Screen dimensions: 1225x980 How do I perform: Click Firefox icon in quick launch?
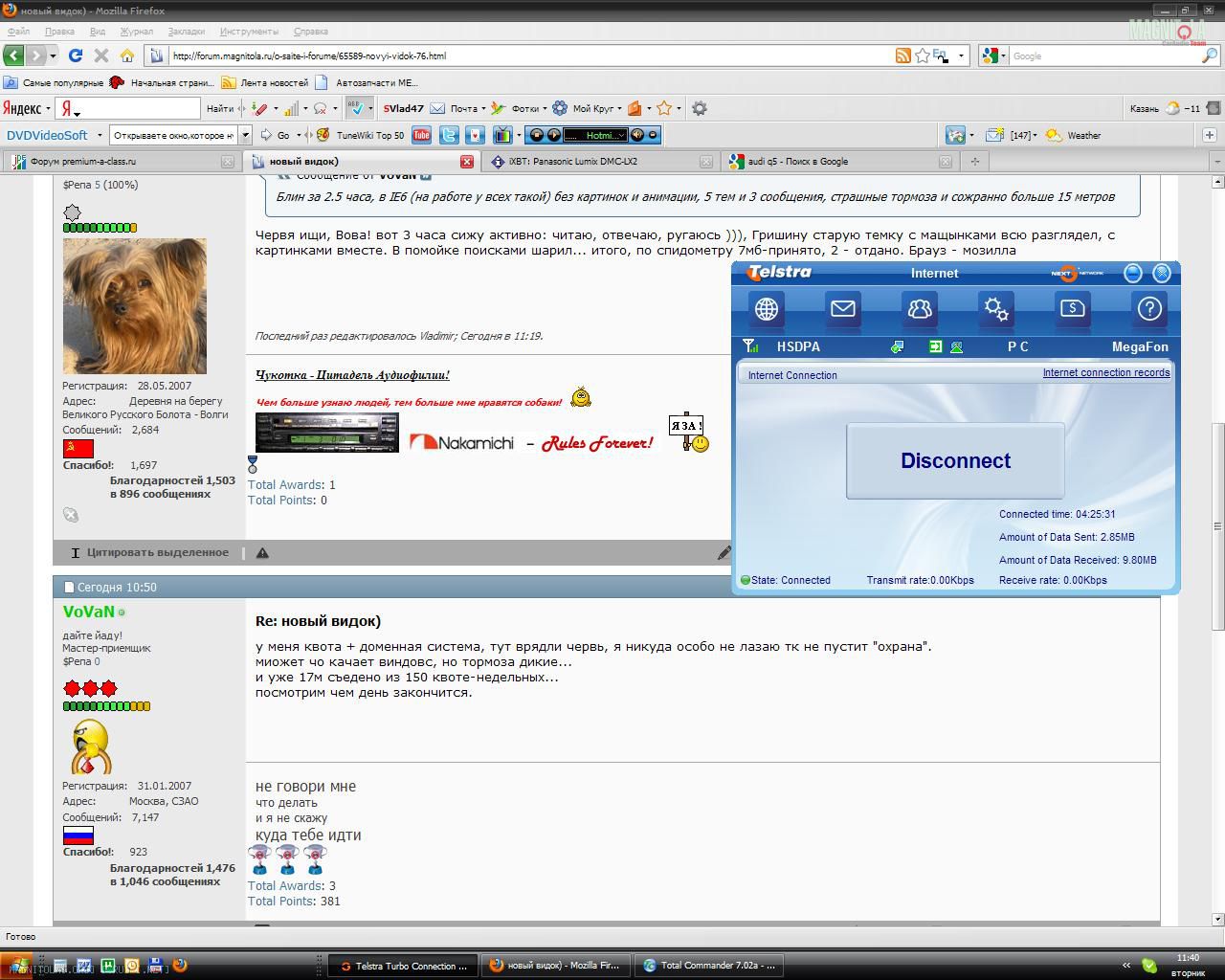coord(179,966)
